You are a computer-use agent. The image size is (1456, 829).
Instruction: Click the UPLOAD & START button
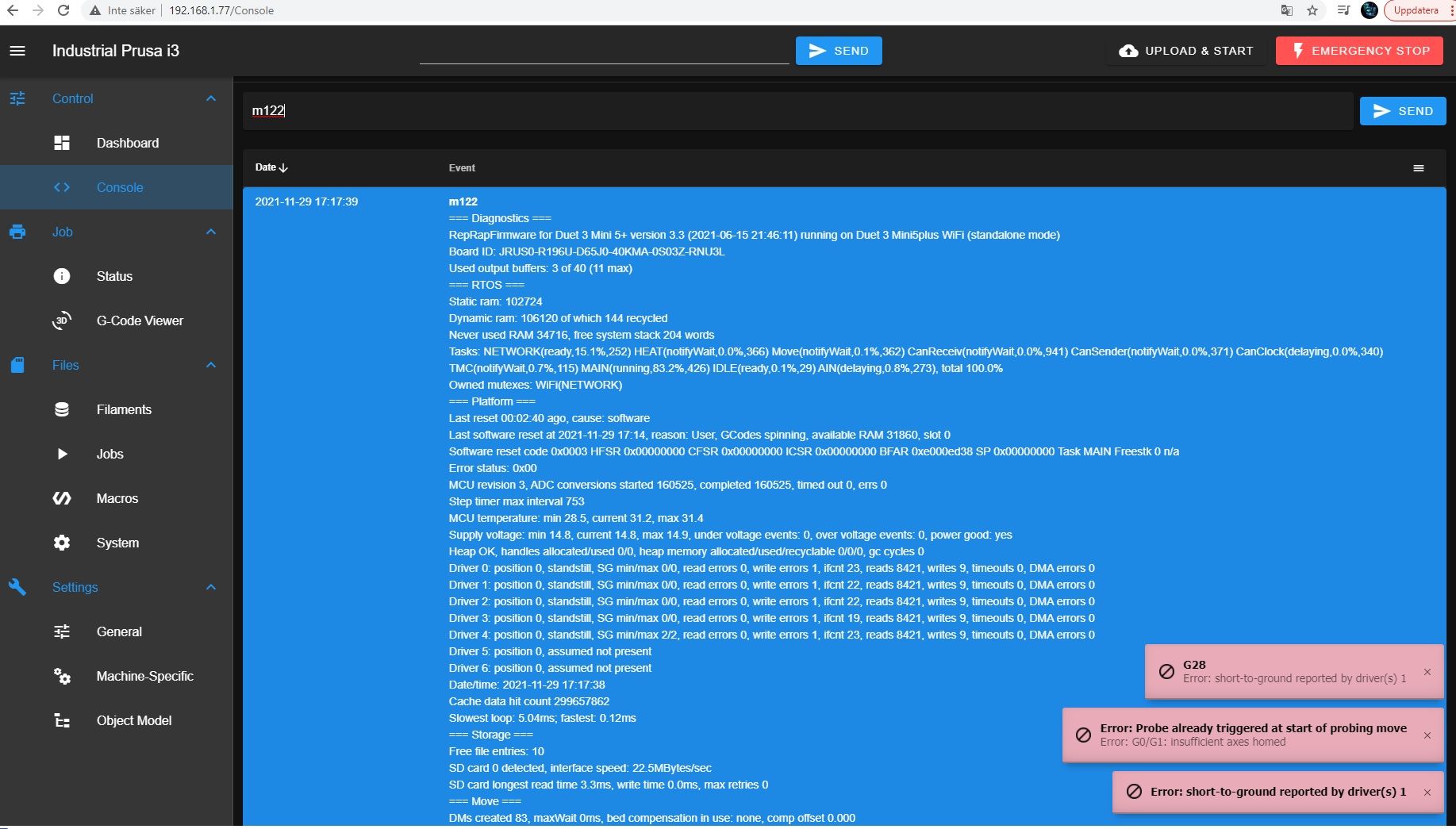coord(1185,51)
